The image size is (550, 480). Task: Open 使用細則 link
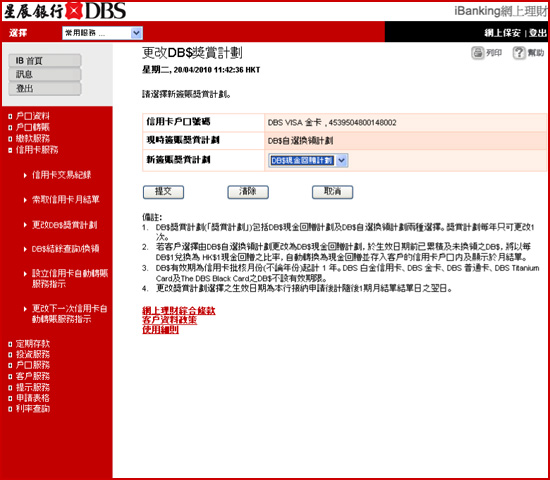pyautogui.click(x=161, y=329)
